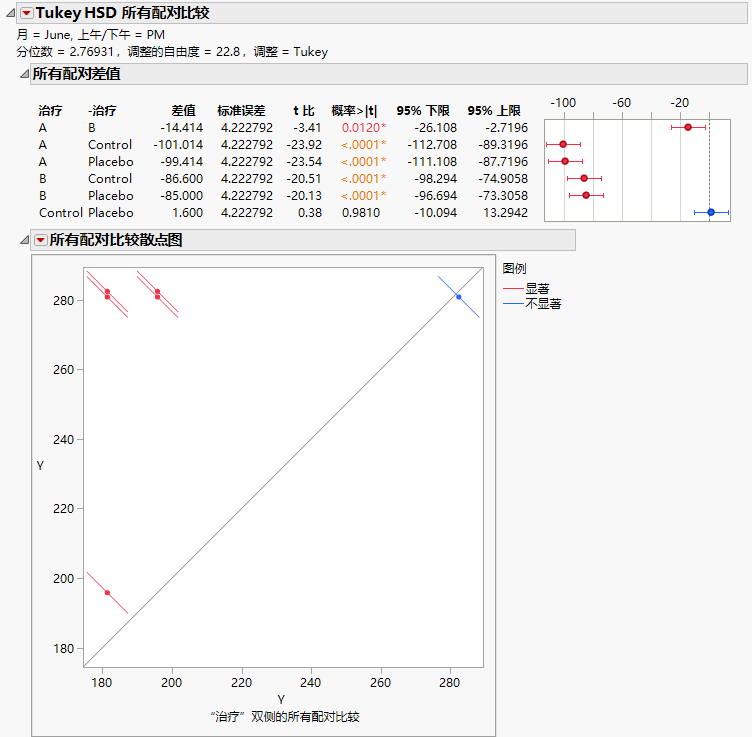
Task: Click blue Control-Placebo marker in interval chart
Action: pos(711,212)
